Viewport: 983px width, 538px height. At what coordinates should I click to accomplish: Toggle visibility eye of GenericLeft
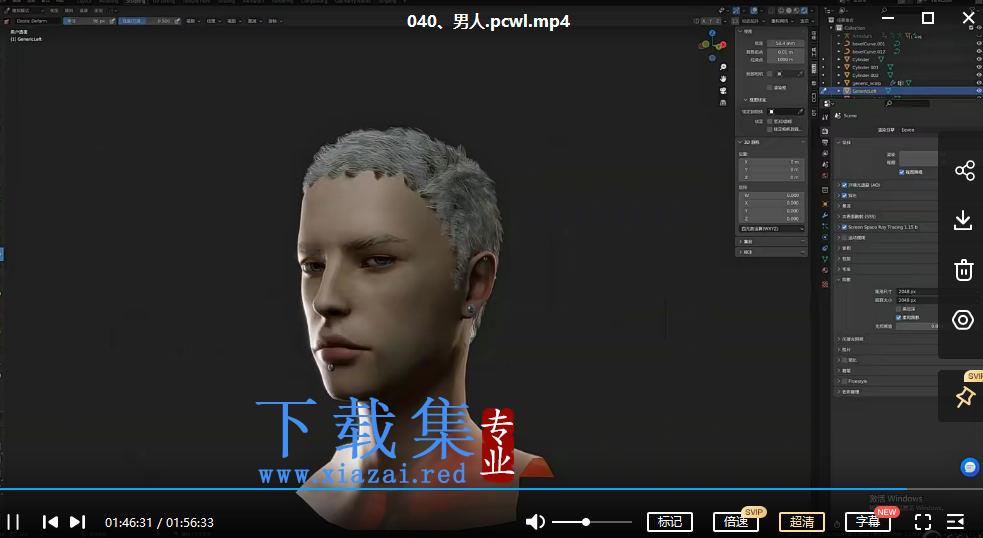pyautogui.click(x=979, y=91)
